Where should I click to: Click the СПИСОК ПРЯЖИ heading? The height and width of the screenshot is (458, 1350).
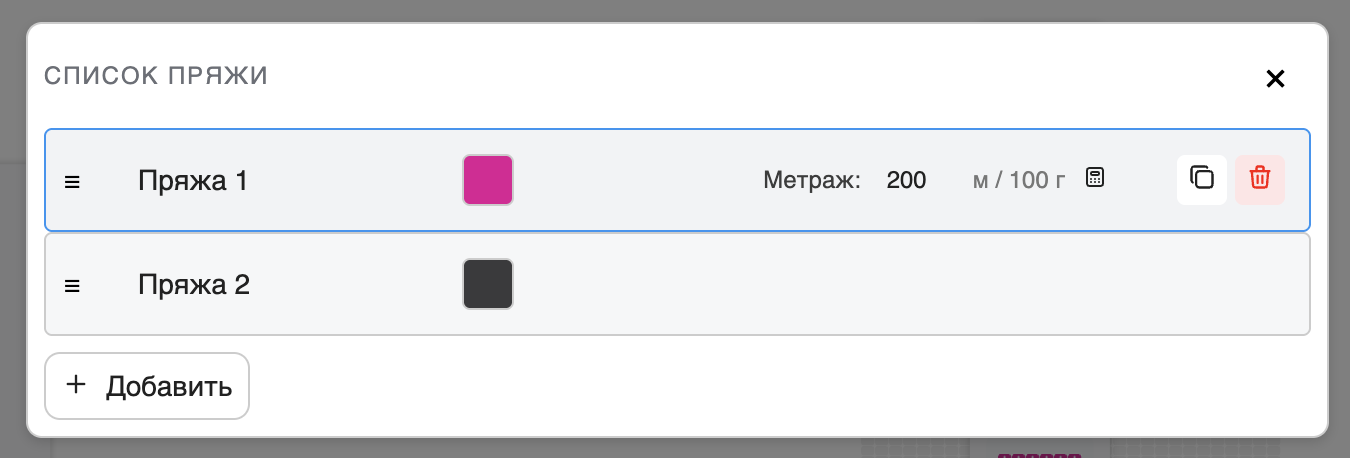[155, 76]
